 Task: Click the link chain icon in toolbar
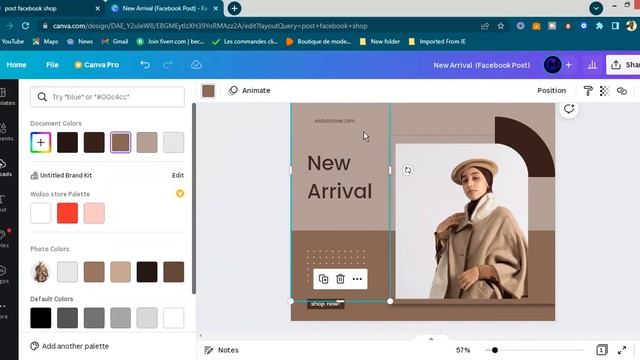pyautogui.click(x=622, y=91)
